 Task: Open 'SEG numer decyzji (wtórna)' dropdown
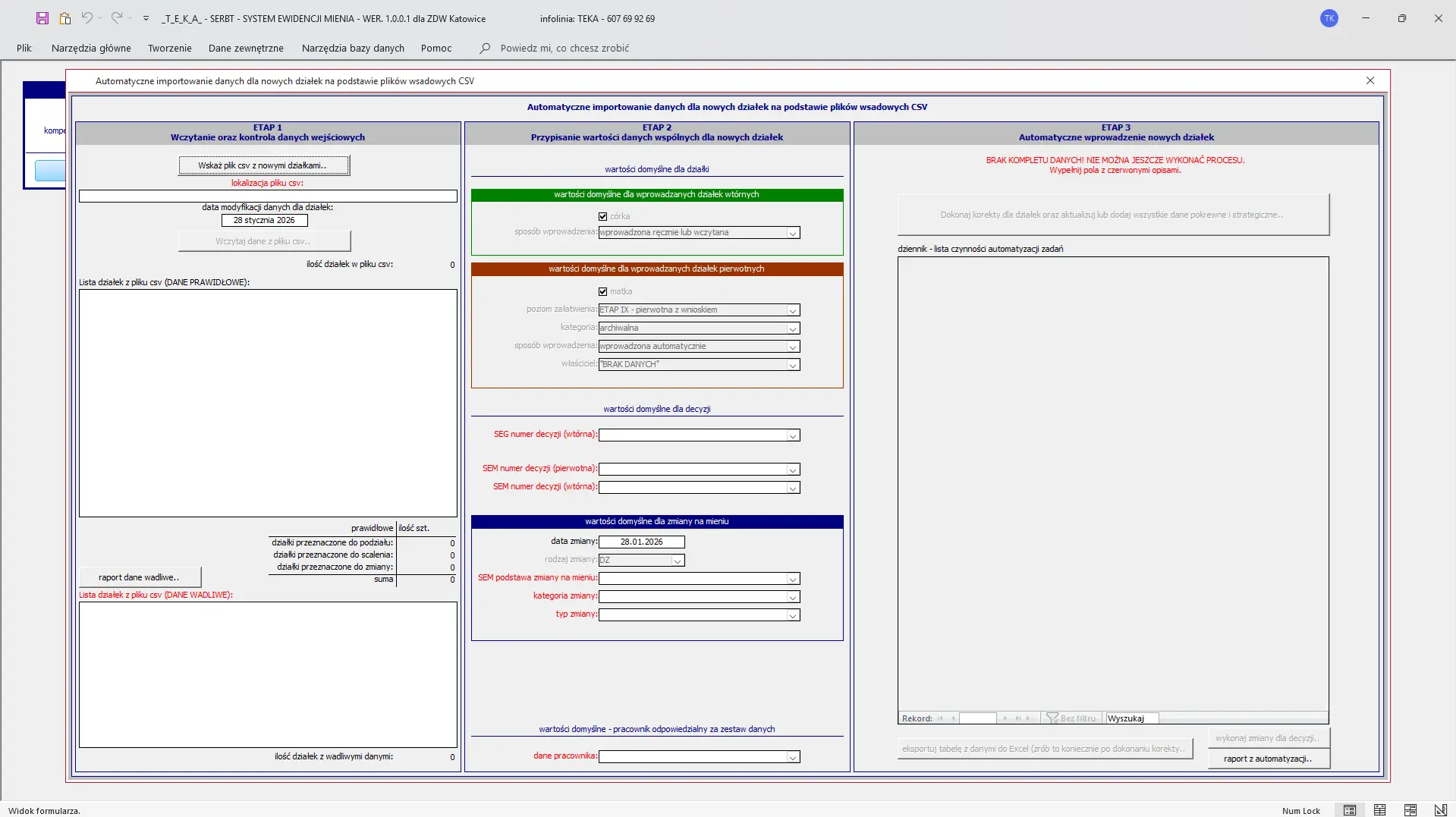point(793,435)
